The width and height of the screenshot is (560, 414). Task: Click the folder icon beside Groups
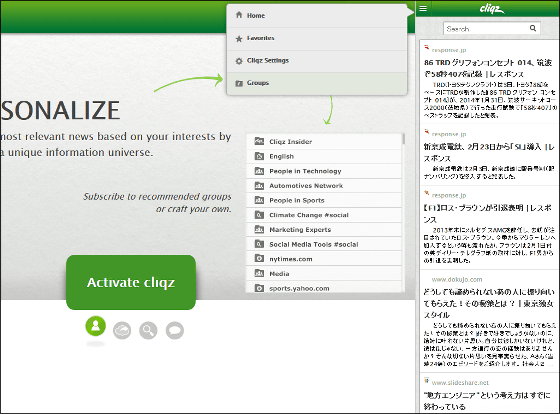(239, 83)
